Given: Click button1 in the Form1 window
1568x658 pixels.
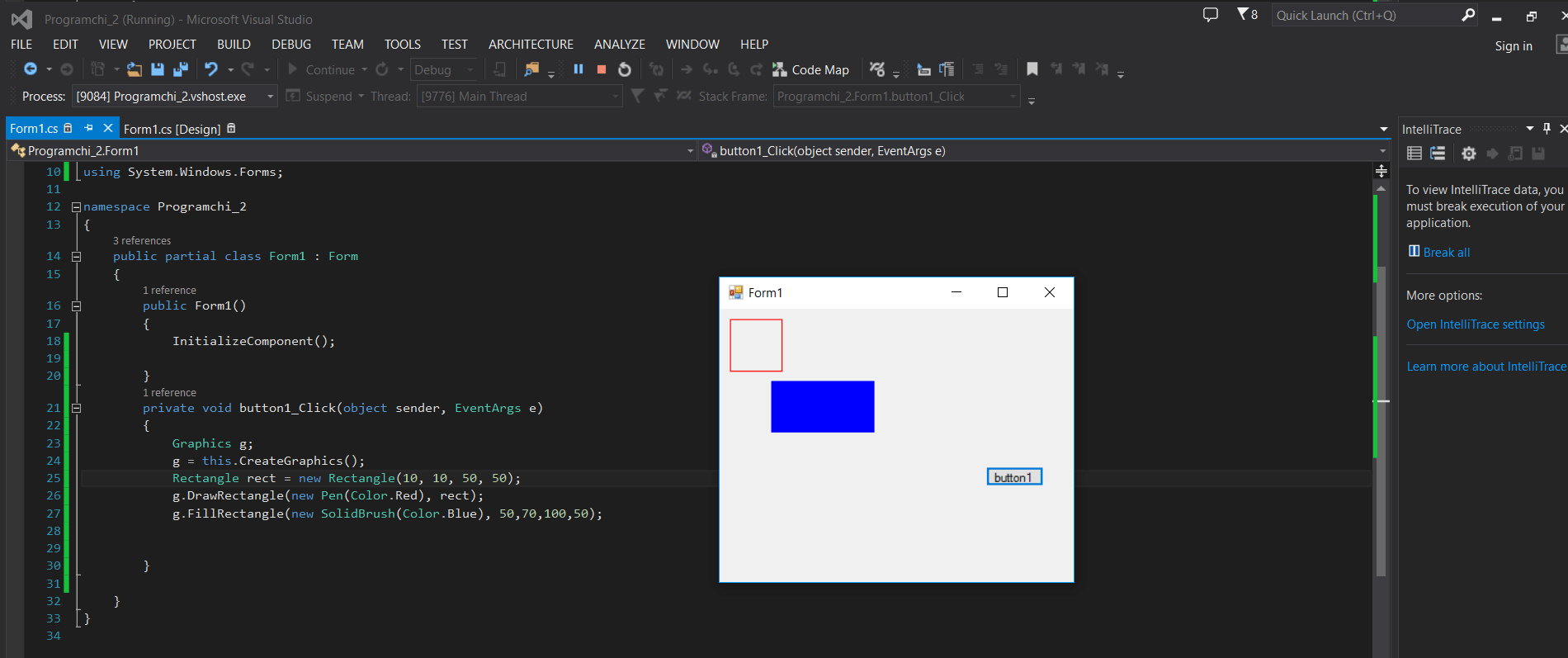Looking at the screenshot, I should point(1014,477).
